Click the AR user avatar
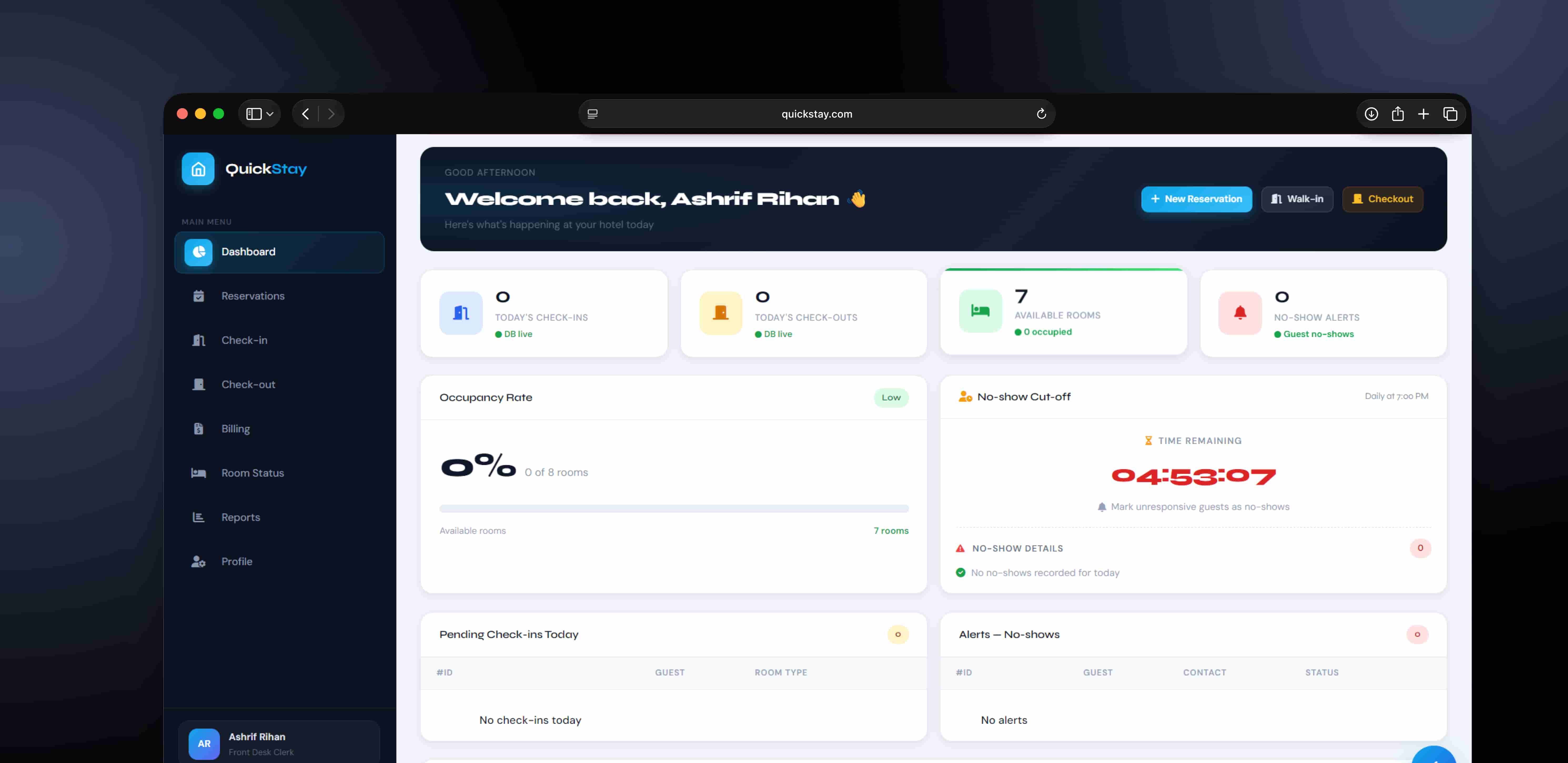 (204, 744)
